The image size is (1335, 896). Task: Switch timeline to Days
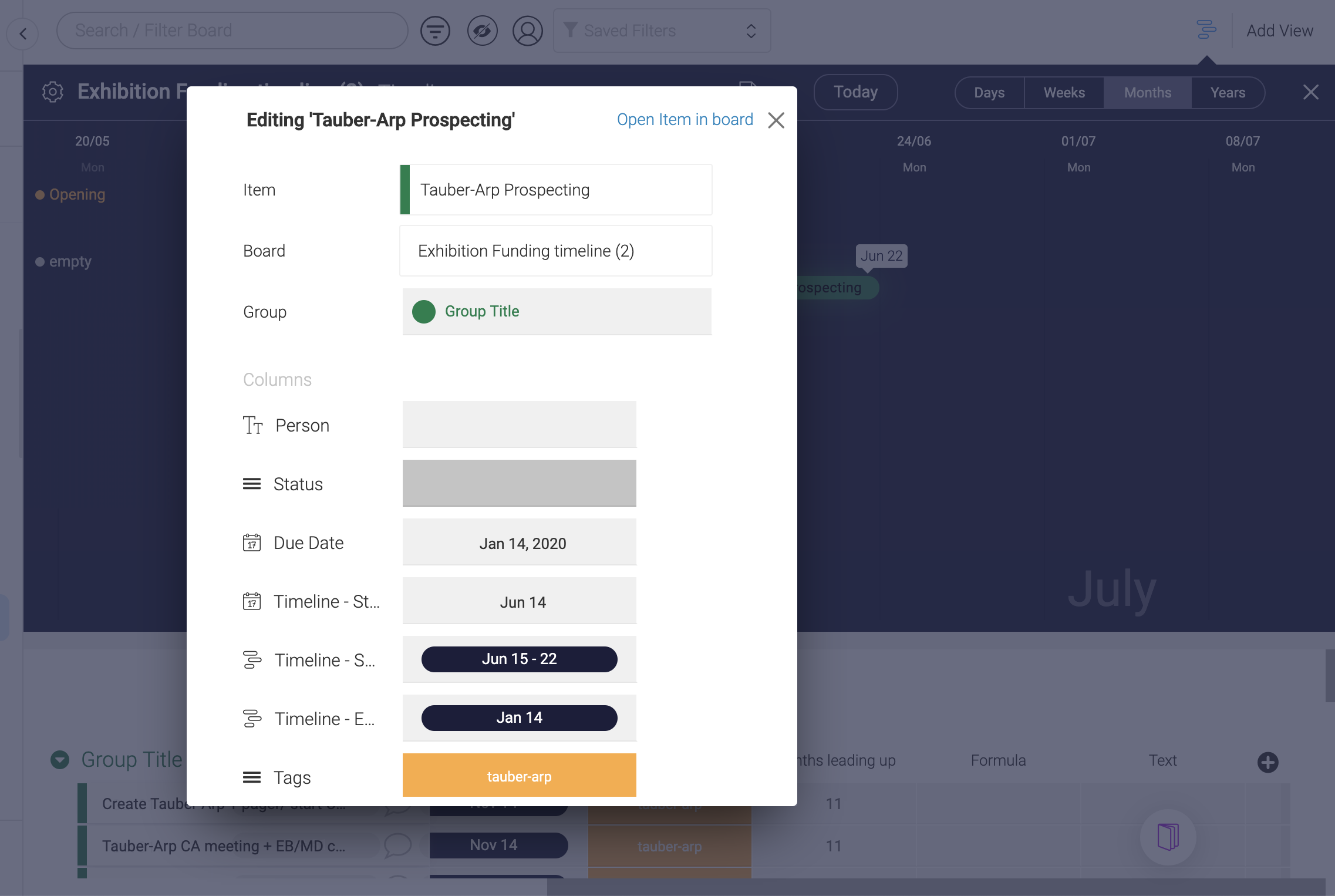click(989, 93)
